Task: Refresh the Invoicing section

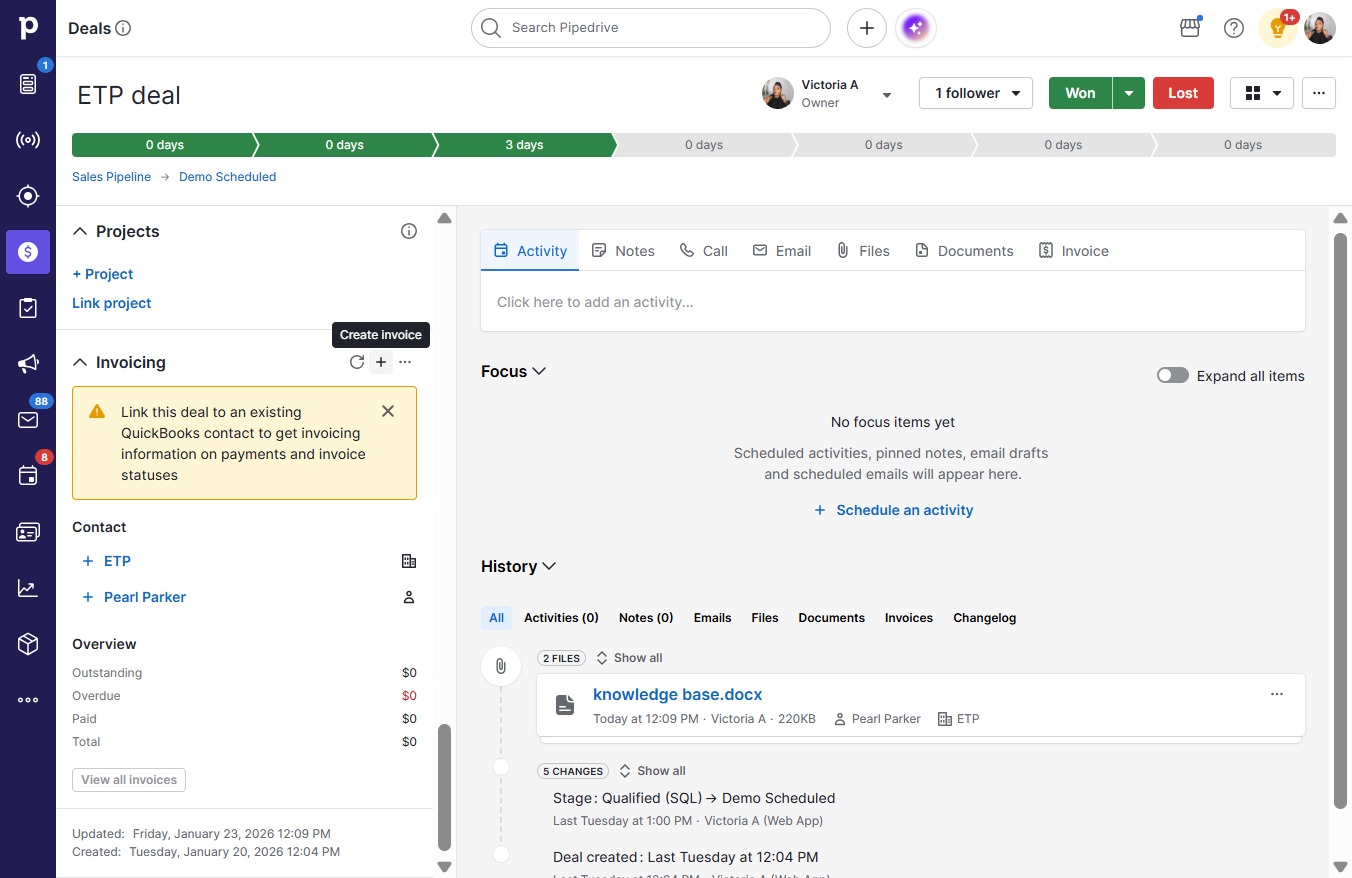Action: click(357, 362)
